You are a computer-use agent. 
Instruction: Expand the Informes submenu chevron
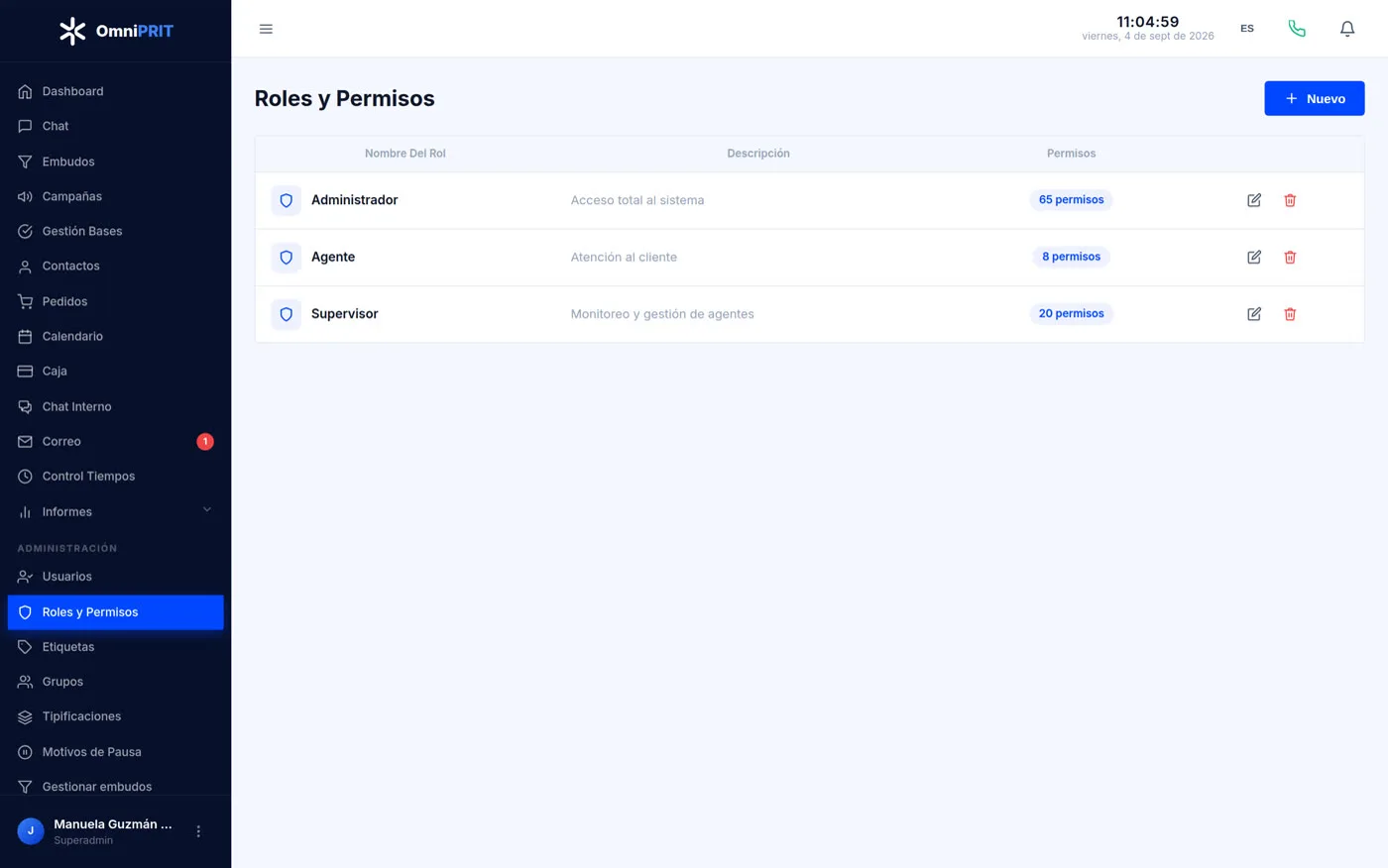207,510
